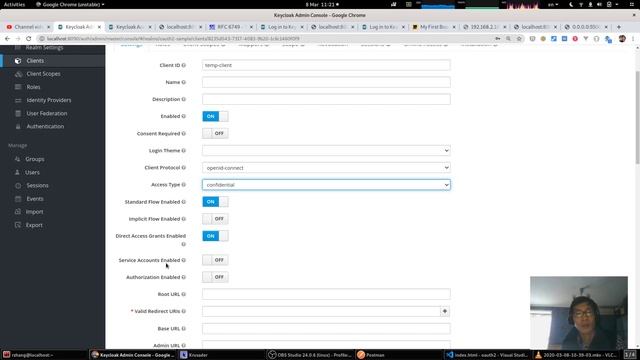Click help icon next to Access Type

coord(184,184)
